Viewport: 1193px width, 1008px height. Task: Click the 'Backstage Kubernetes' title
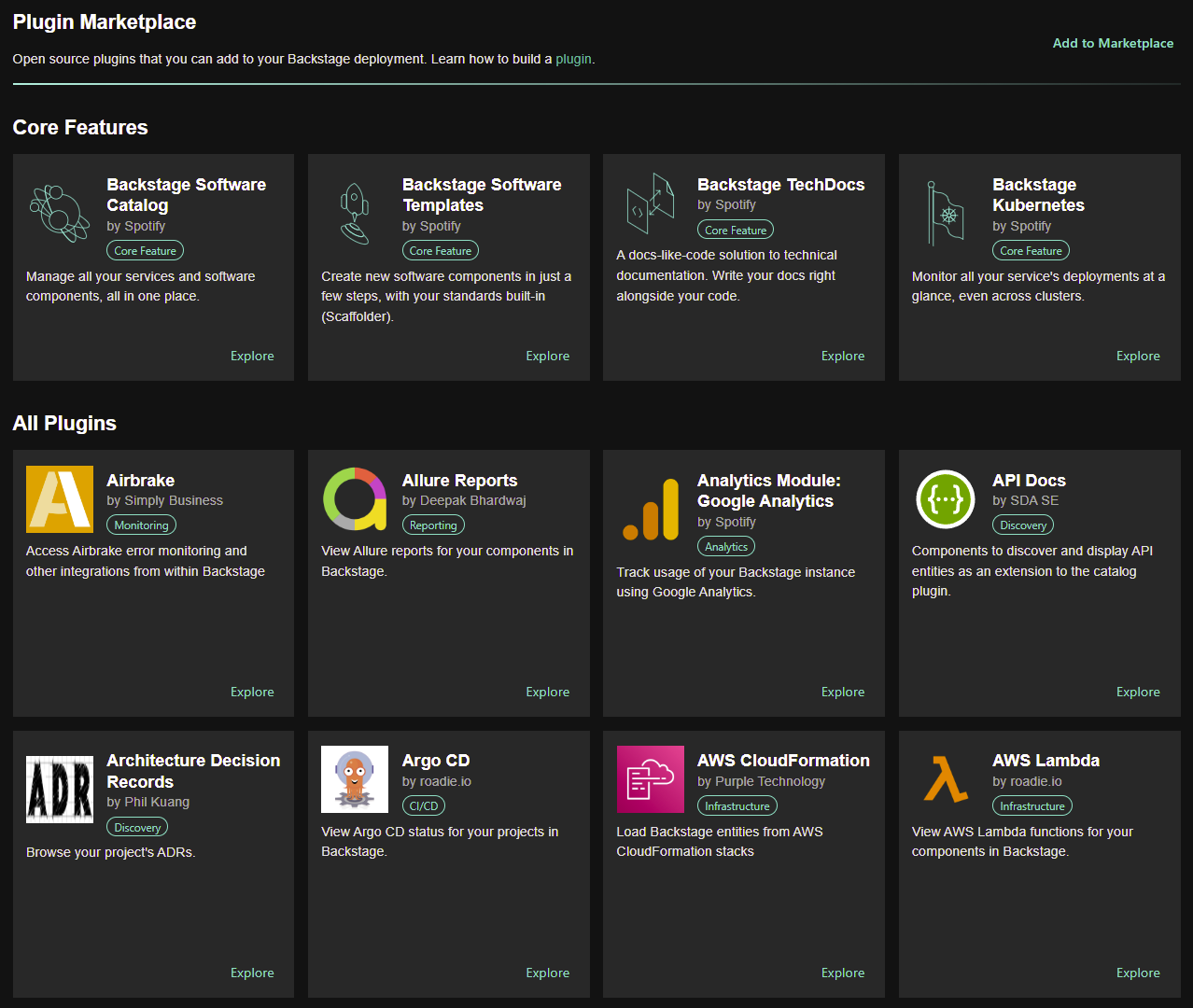1038,195
